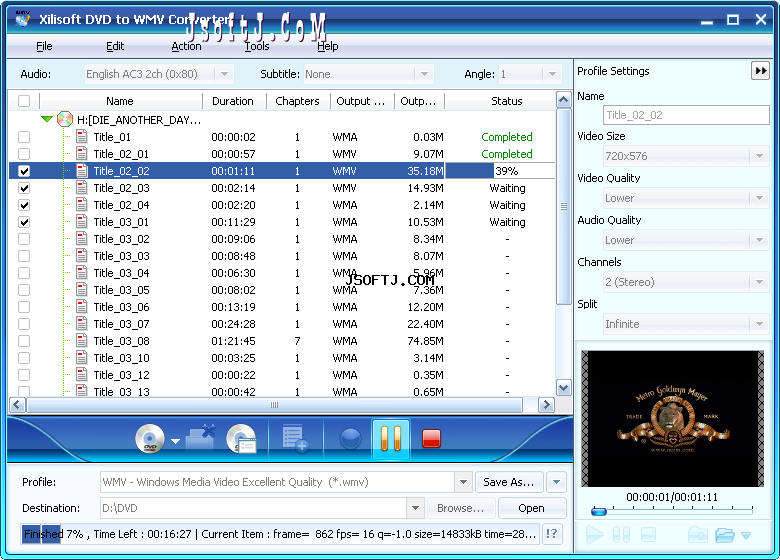Open the Action menu

click(x=187, y=46)
